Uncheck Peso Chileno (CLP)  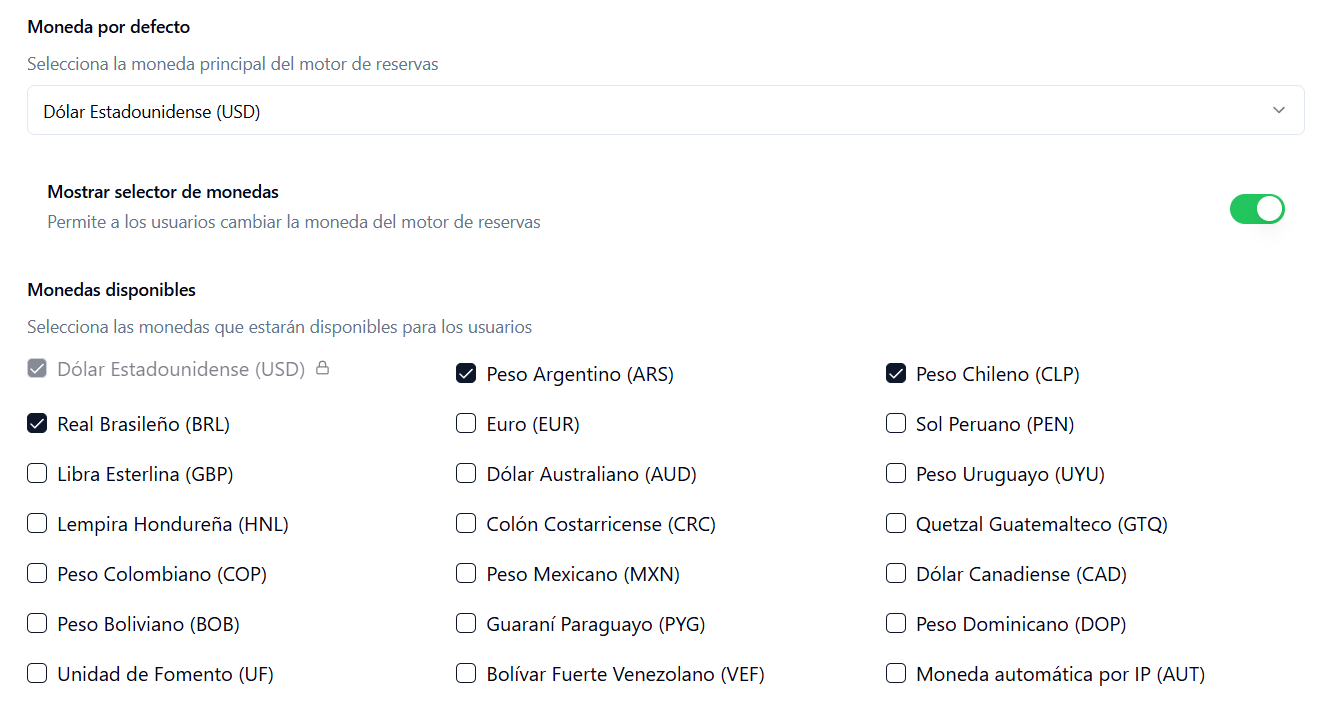point(896,373)
